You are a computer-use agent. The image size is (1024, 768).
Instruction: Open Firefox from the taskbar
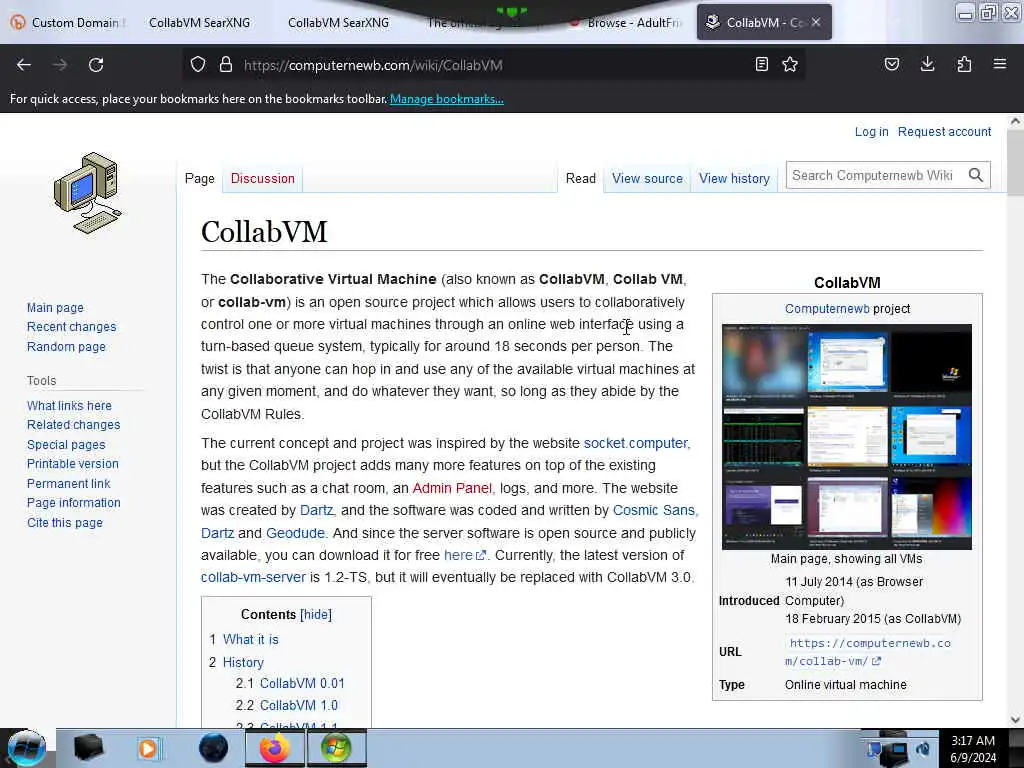click(274, 748)
